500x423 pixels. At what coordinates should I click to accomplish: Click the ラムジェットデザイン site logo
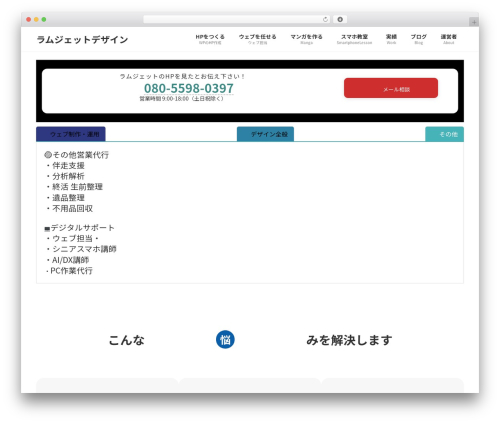click(x=82, y=40)
